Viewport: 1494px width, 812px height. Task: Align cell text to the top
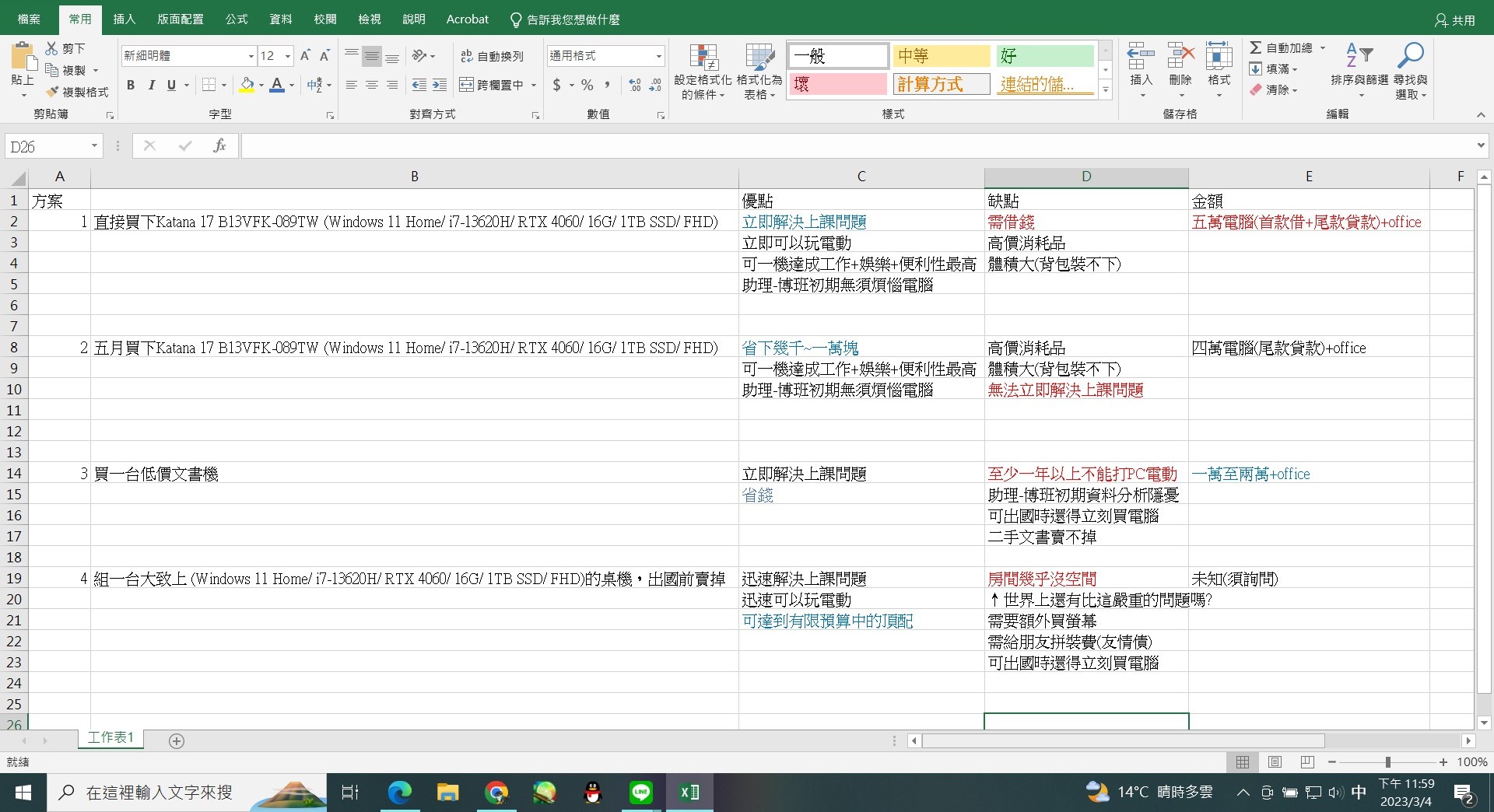pyautogui.click(x=352, y=55)
